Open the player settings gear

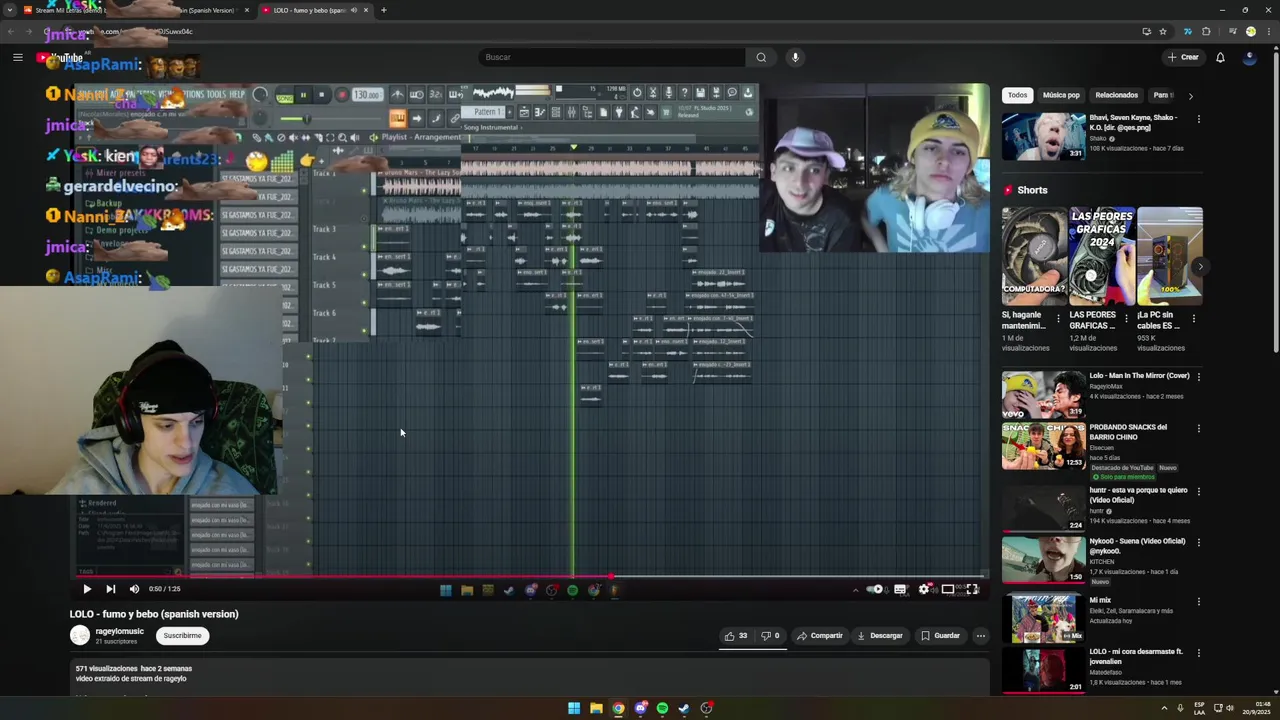pyautogui.click(x=924, y=589)
